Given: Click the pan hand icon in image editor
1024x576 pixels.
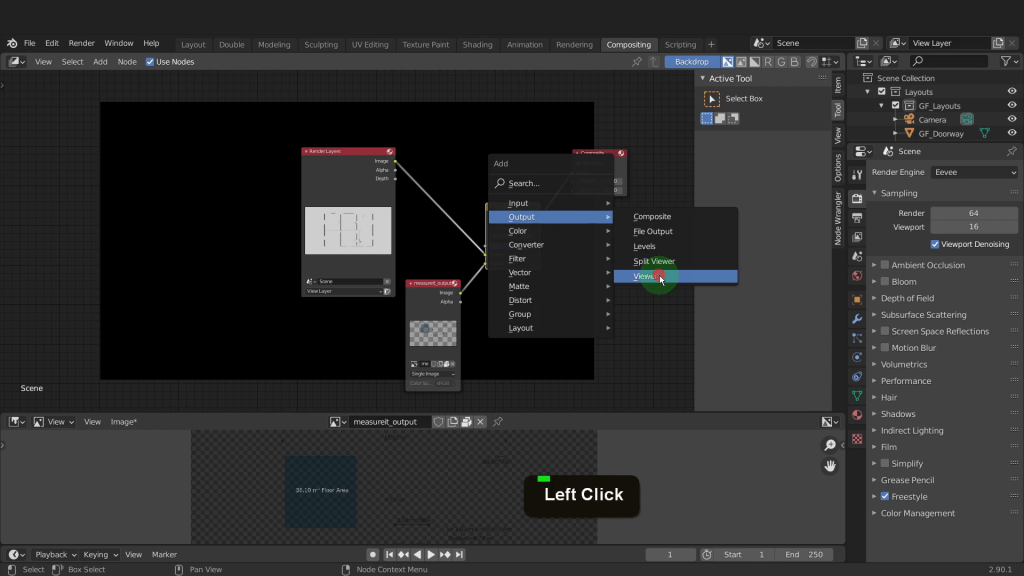Looking at the screenshot, I should click(830, 466).
